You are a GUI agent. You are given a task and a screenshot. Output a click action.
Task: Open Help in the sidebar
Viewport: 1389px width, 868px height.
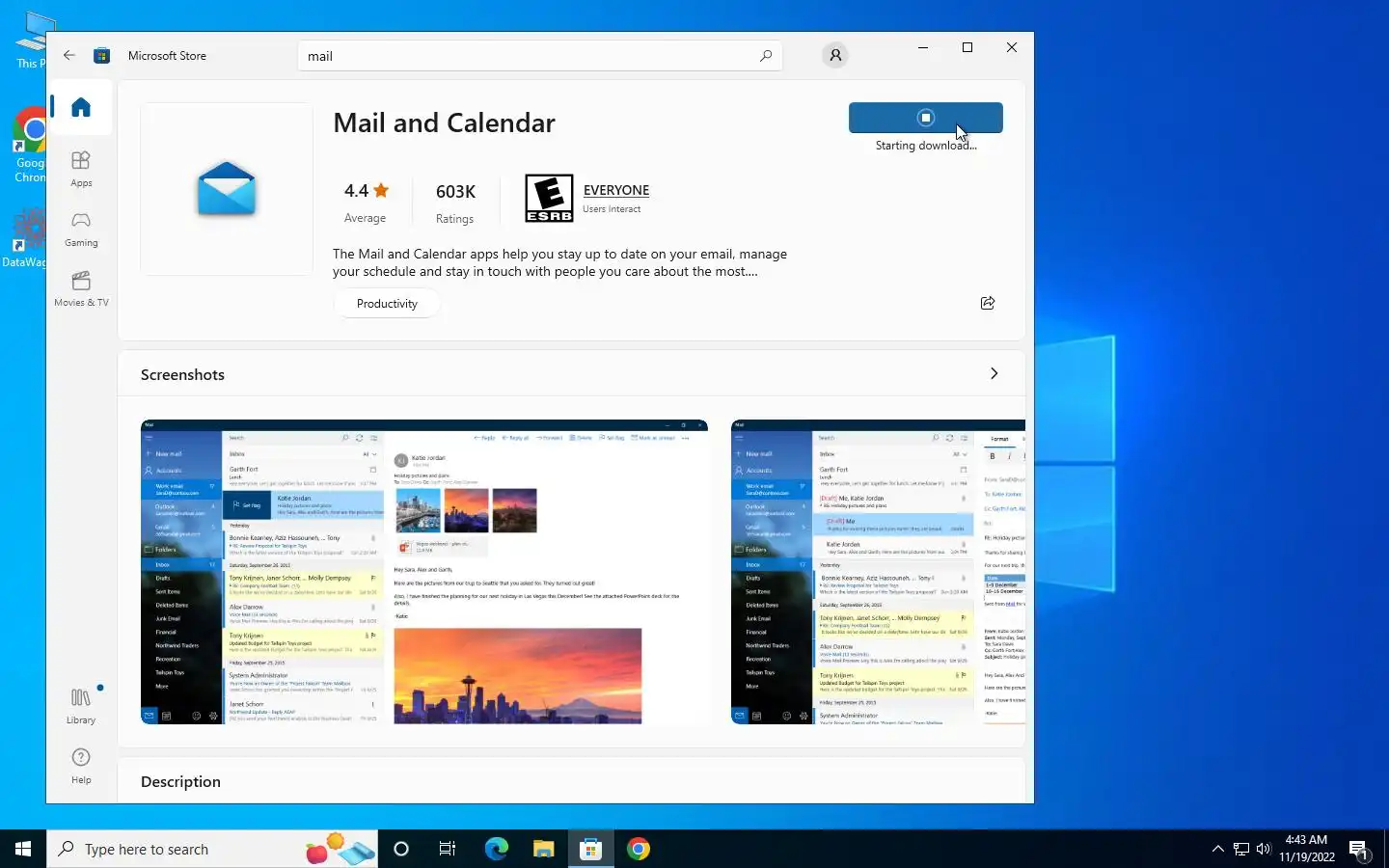[81, 766]
